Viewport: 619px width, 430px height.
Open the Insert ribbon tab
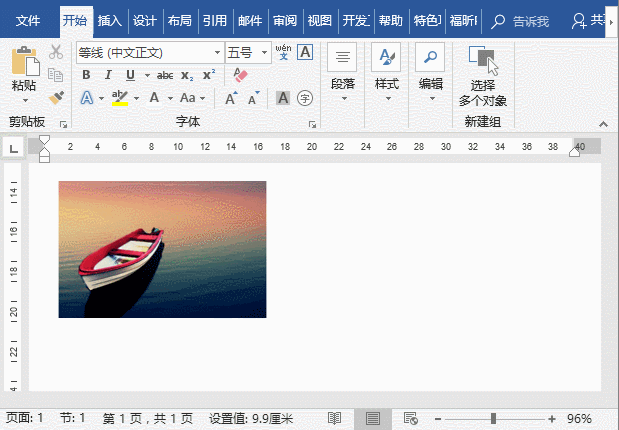[110, 20]
